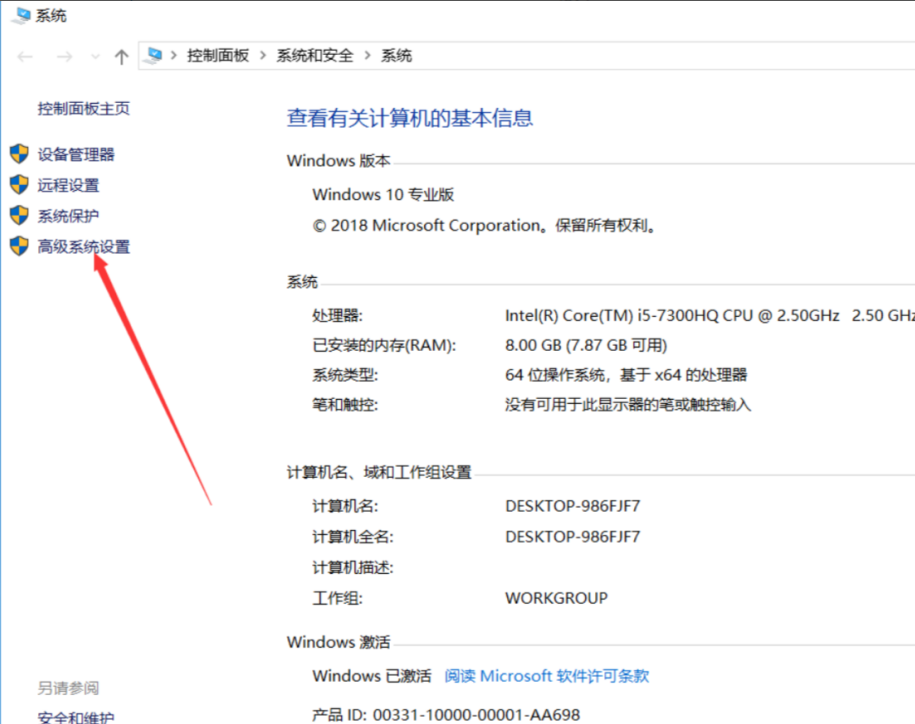This screenshot has width=915, height=724.
Task: Open 设备管理器 link
Action: pos(76,155)
